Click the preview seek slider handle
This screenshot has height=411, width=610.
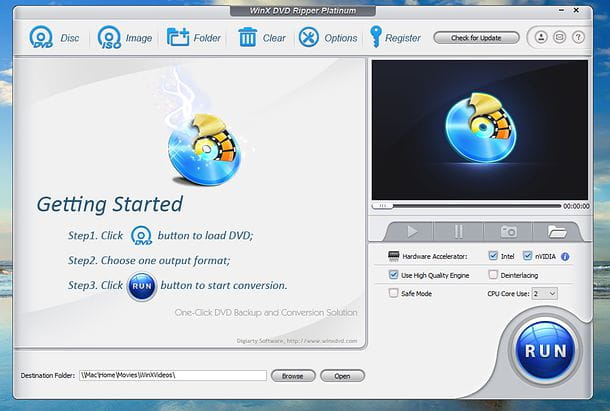(x=382, y=206)
